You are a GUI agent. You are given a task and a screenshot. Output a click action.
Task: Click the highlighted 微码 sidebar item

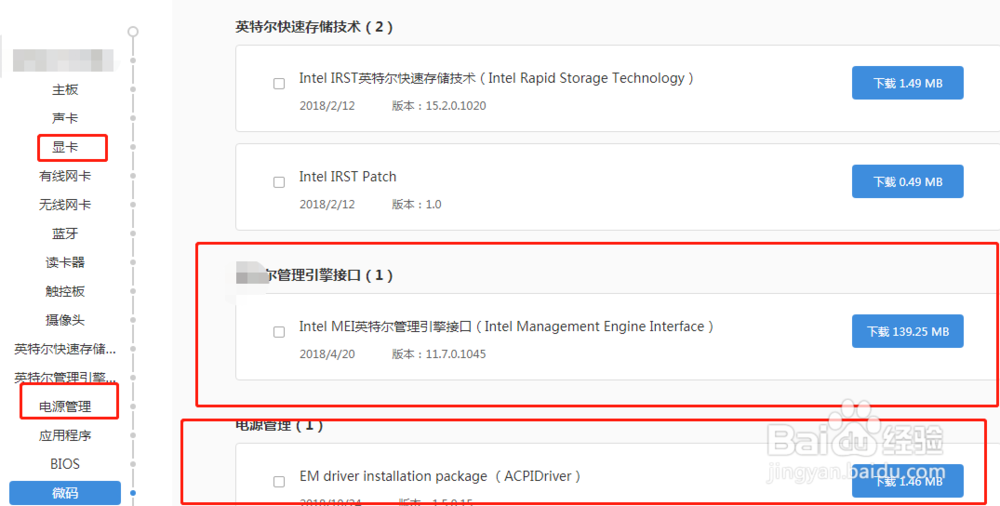(65, 493)
